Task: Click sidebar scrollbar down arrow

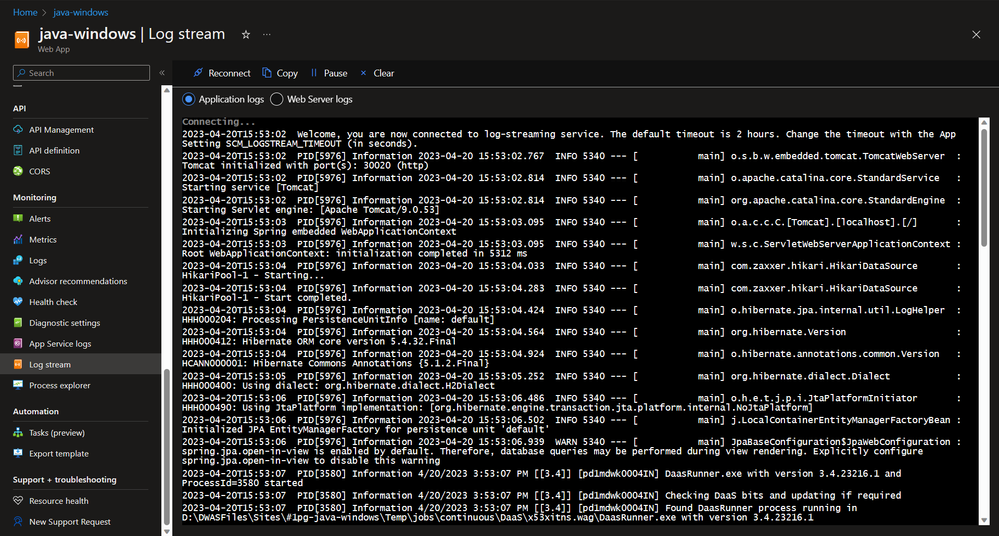Action: [x=167, y=531]
